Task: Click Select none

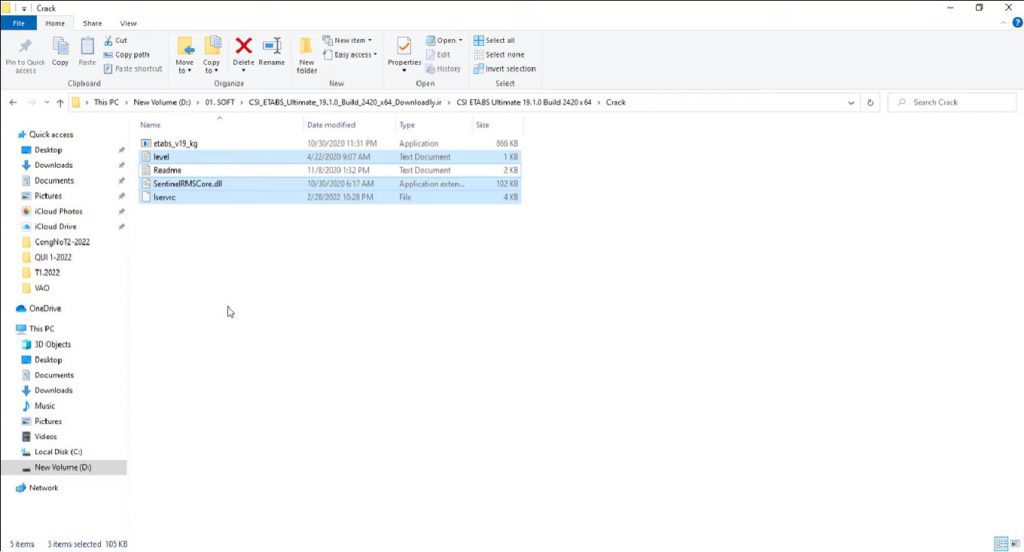Action: [499, 55]
